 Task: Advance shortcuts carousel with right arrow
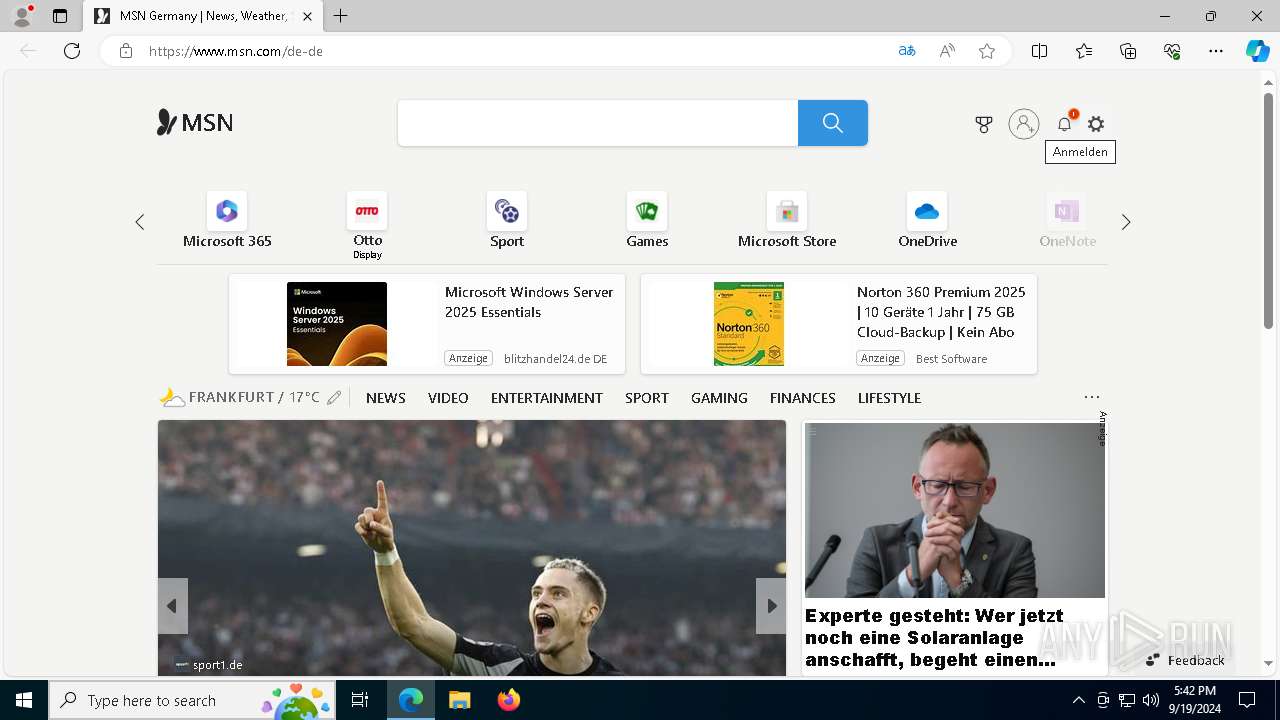[x=1126, y=222]
